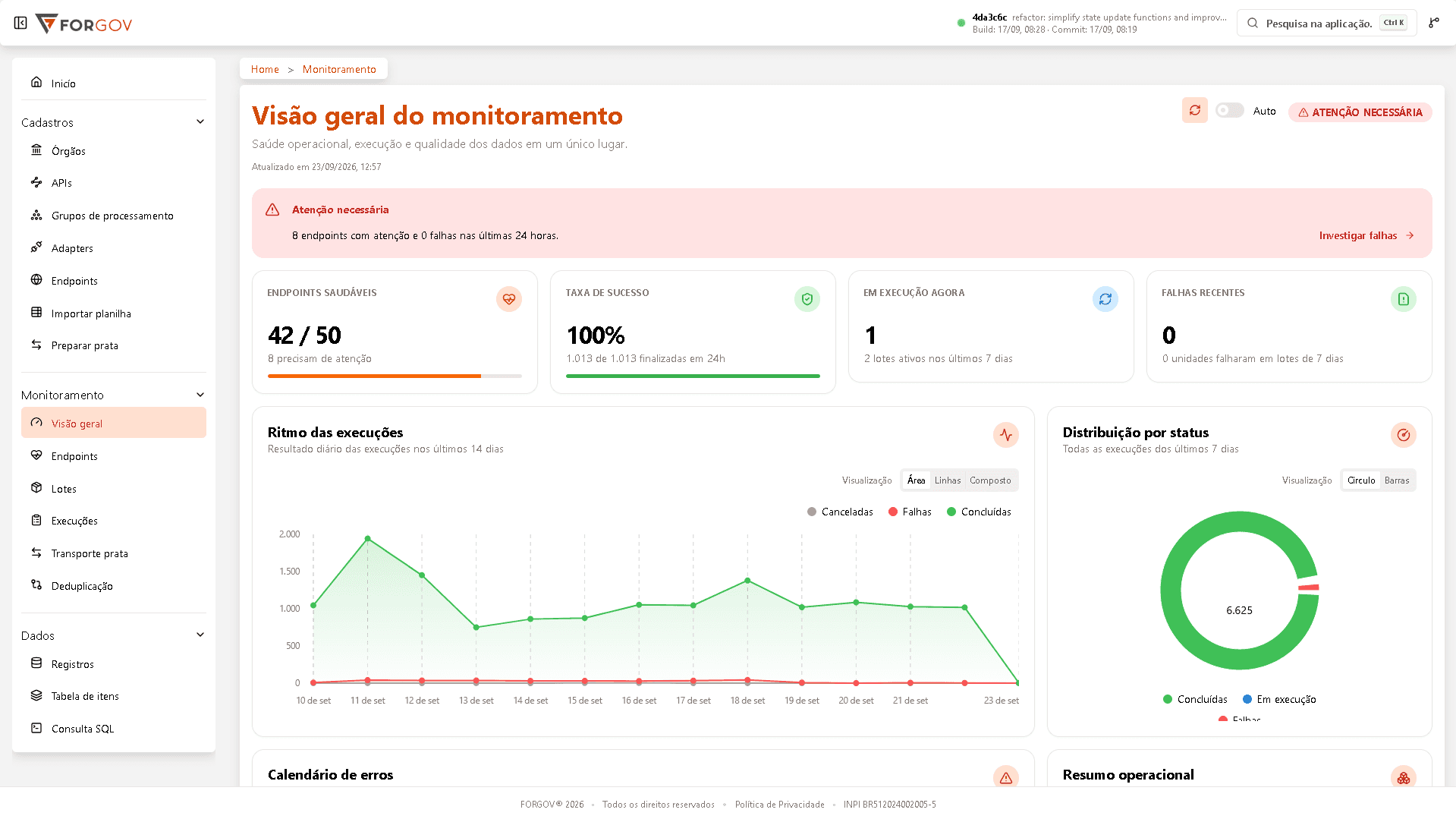Click the Lotes box icon
This screenshot has width=1456, height=819.
(36, 488)
